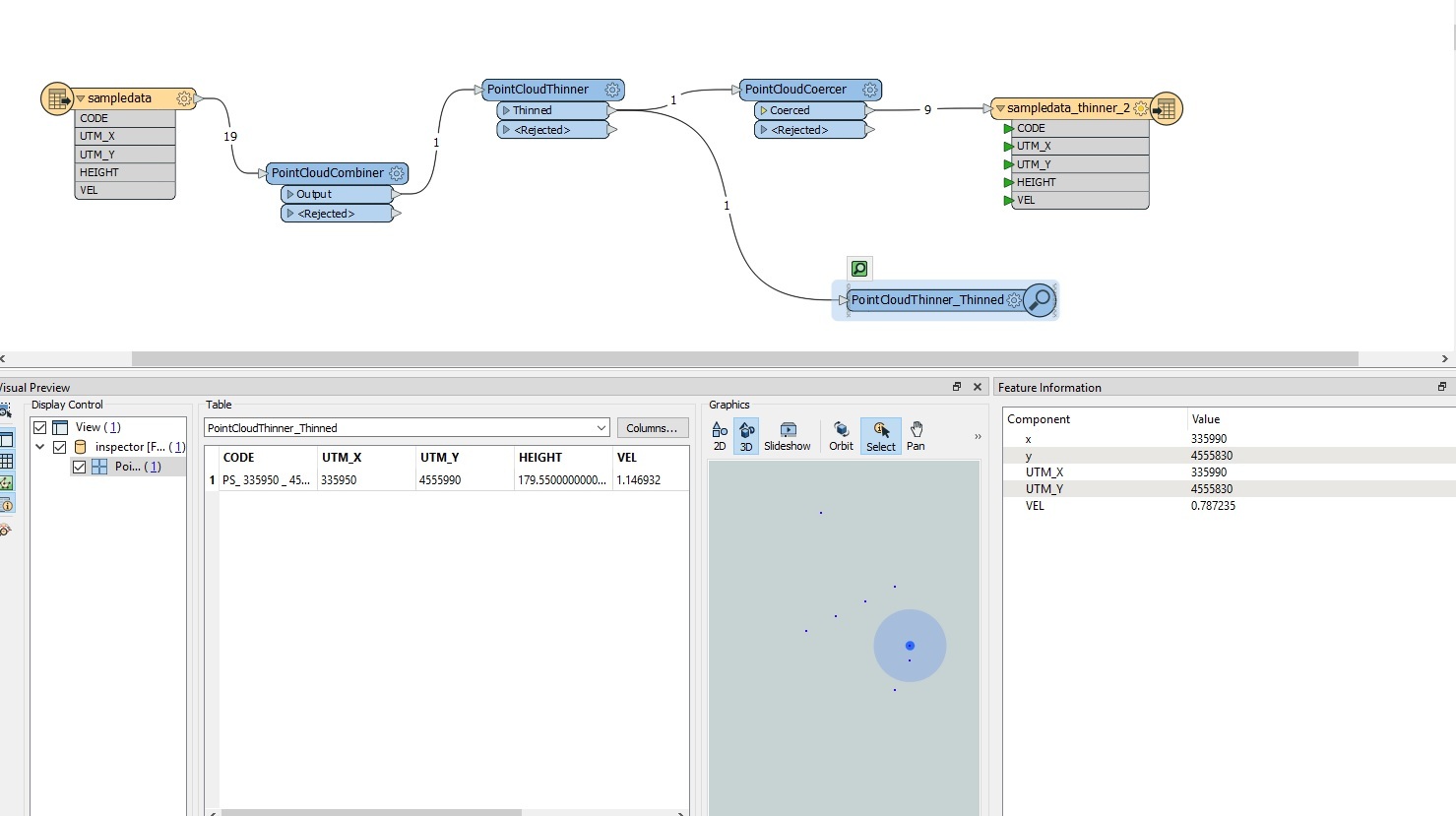The height and width of the screenshot is (816, 1456).
Task: Open PointCloudCombiner parameters gear
Action: click(x=397, y=173)
